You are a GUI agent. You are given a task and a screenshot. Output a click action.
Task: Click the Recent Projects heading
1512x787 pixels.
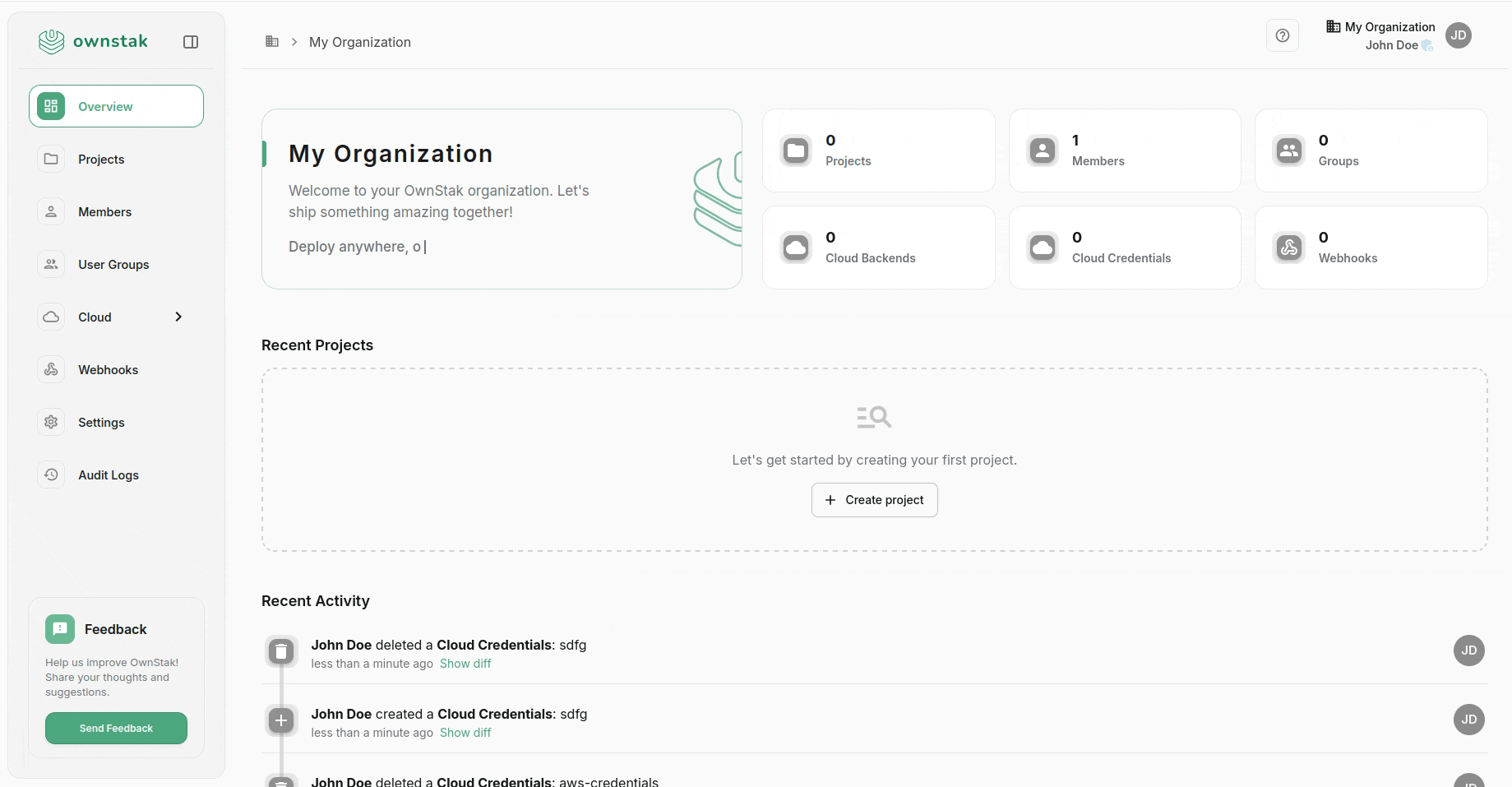pyautogui.click(x=317, y=345)
